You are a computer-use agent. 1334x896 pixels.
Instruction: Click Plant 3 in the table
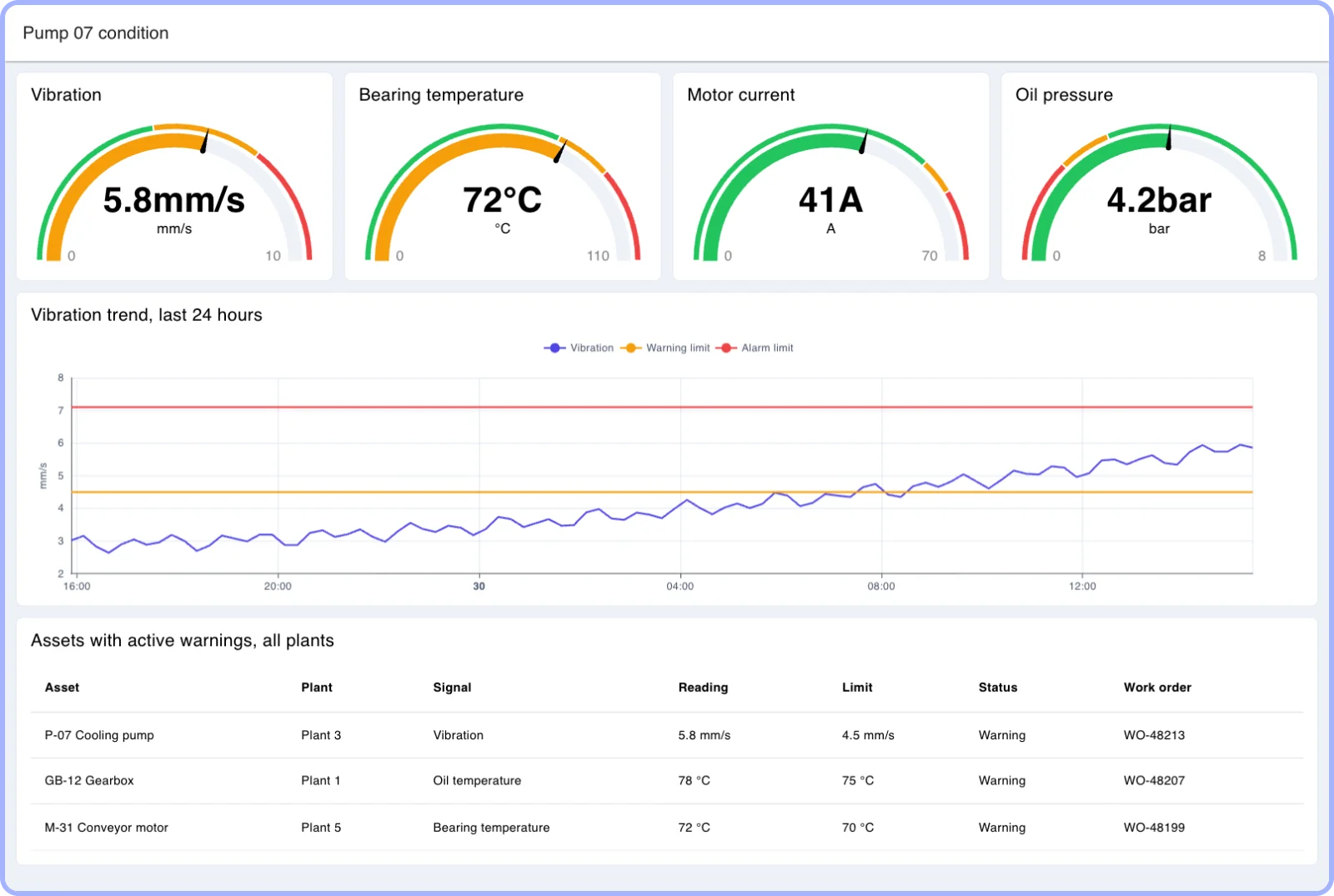click(x=321, y=735)
